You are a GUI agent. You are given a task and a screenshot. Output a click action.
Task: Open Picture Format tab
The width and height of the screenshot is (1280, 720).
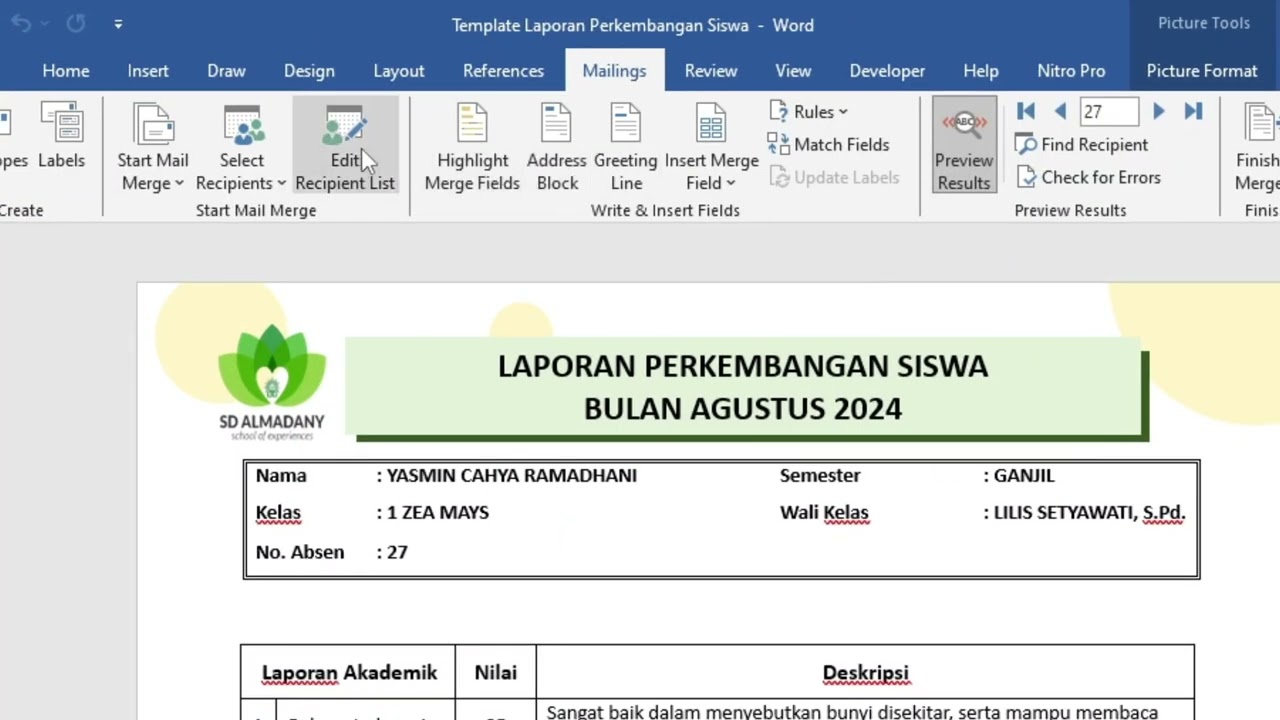pos(1202,71)
